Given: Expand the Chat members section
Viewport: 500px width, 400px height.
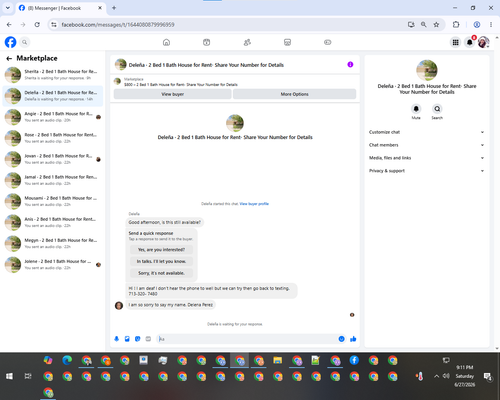Looking at the screenshot, I should (x=427, y=145).
